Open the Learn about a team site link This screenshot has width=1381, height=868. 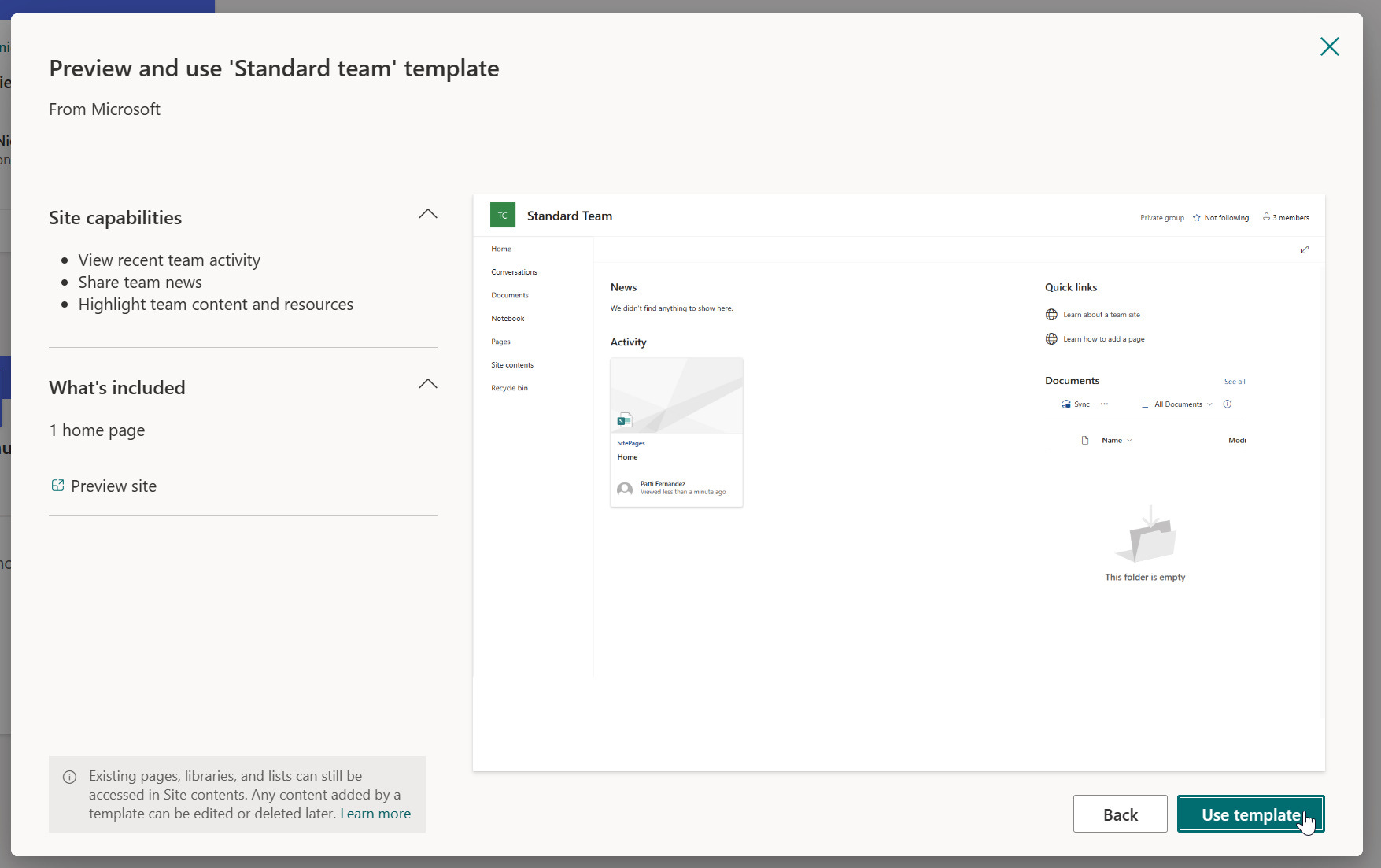point(1101,315)
